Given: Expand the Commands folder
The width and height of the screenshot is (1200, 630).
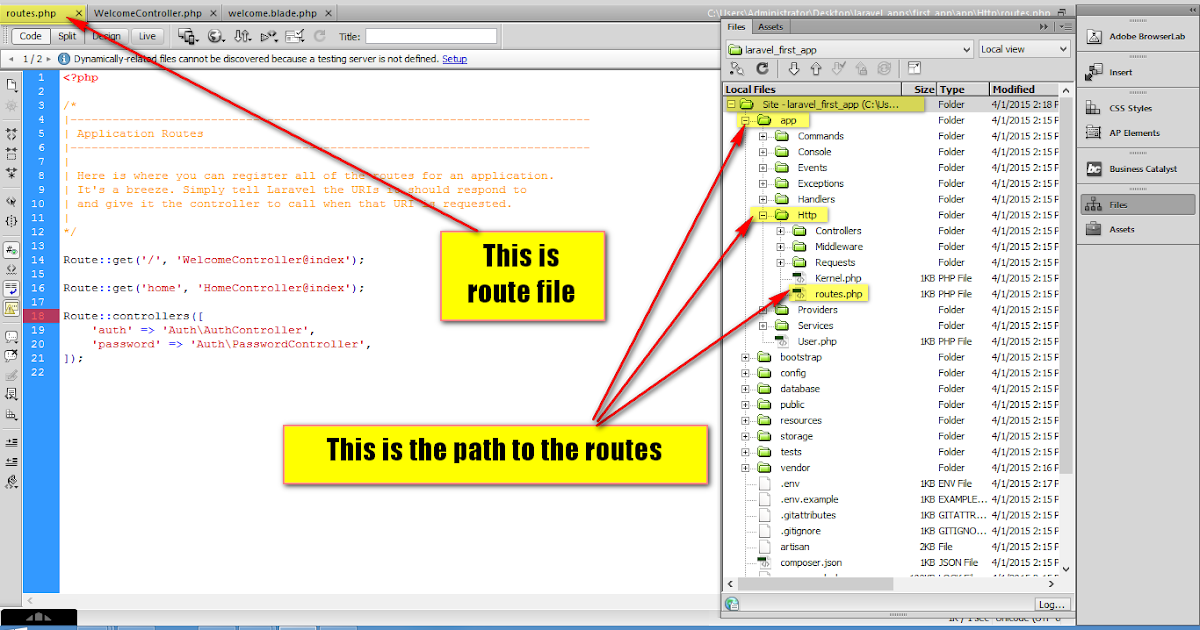Looking at the screenshot, I should click(762, 136).
